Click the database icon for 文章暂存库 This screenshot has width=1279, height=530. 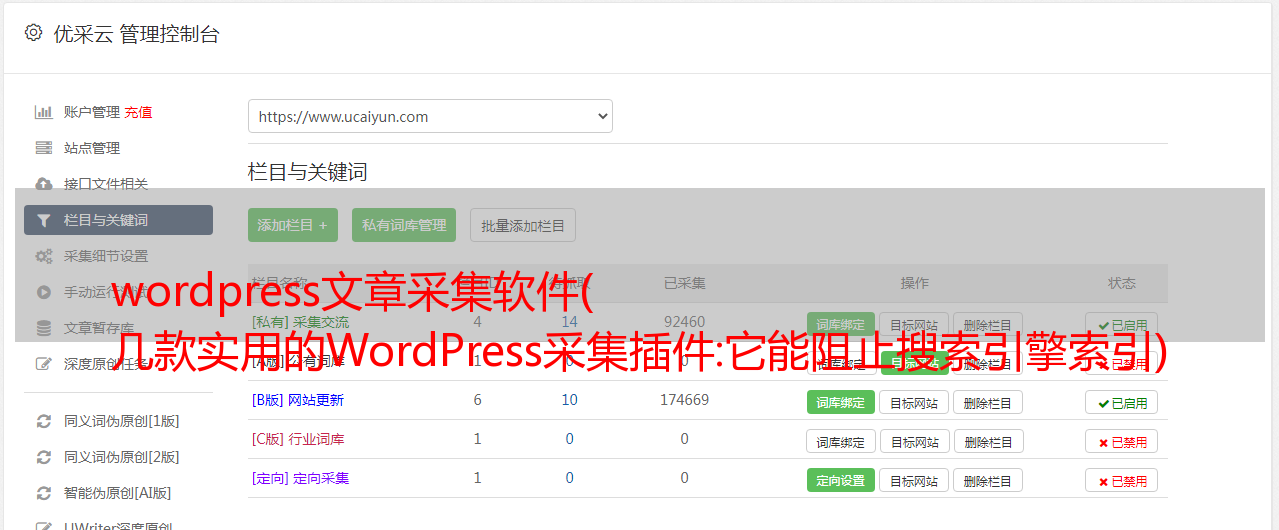[x=43, y=328]
